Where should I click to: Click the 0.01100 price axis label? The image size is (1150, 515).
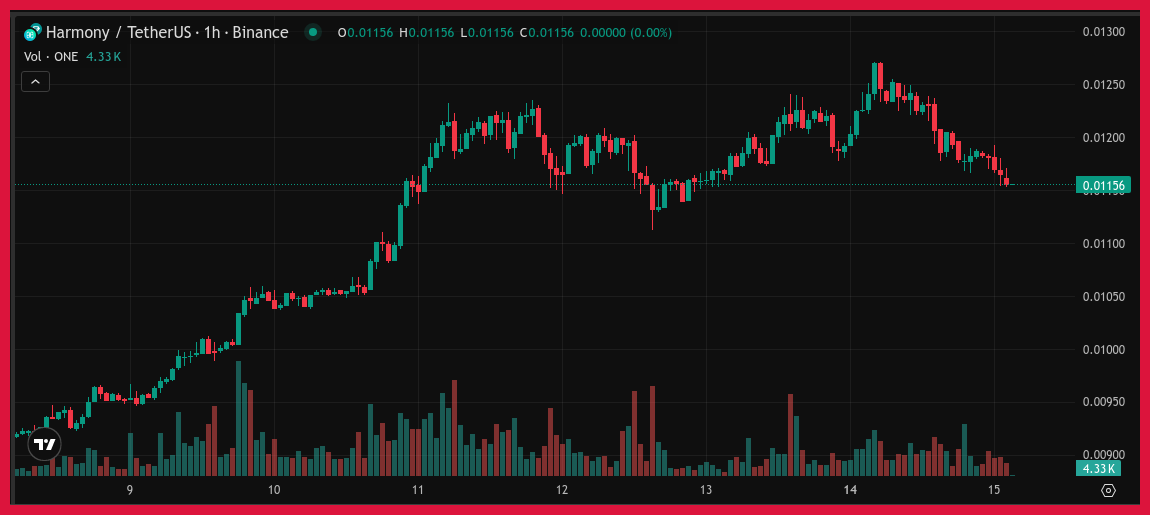pos(1104,244)
